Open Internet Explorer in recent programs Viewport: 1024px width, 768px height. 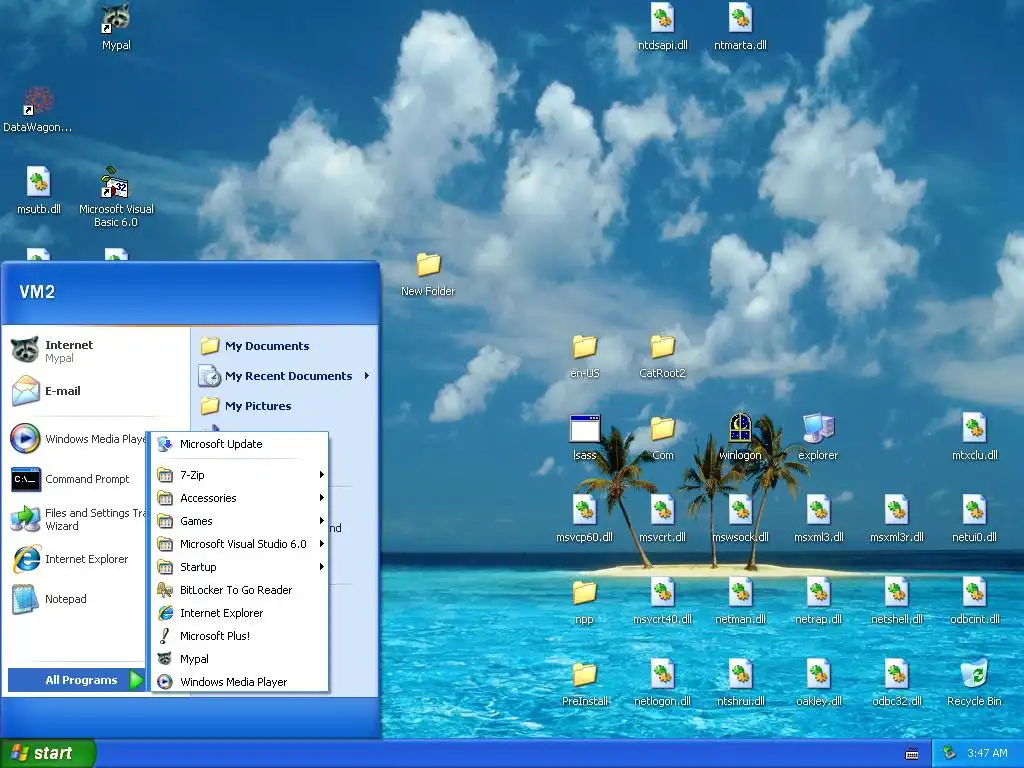coord(77,559)
